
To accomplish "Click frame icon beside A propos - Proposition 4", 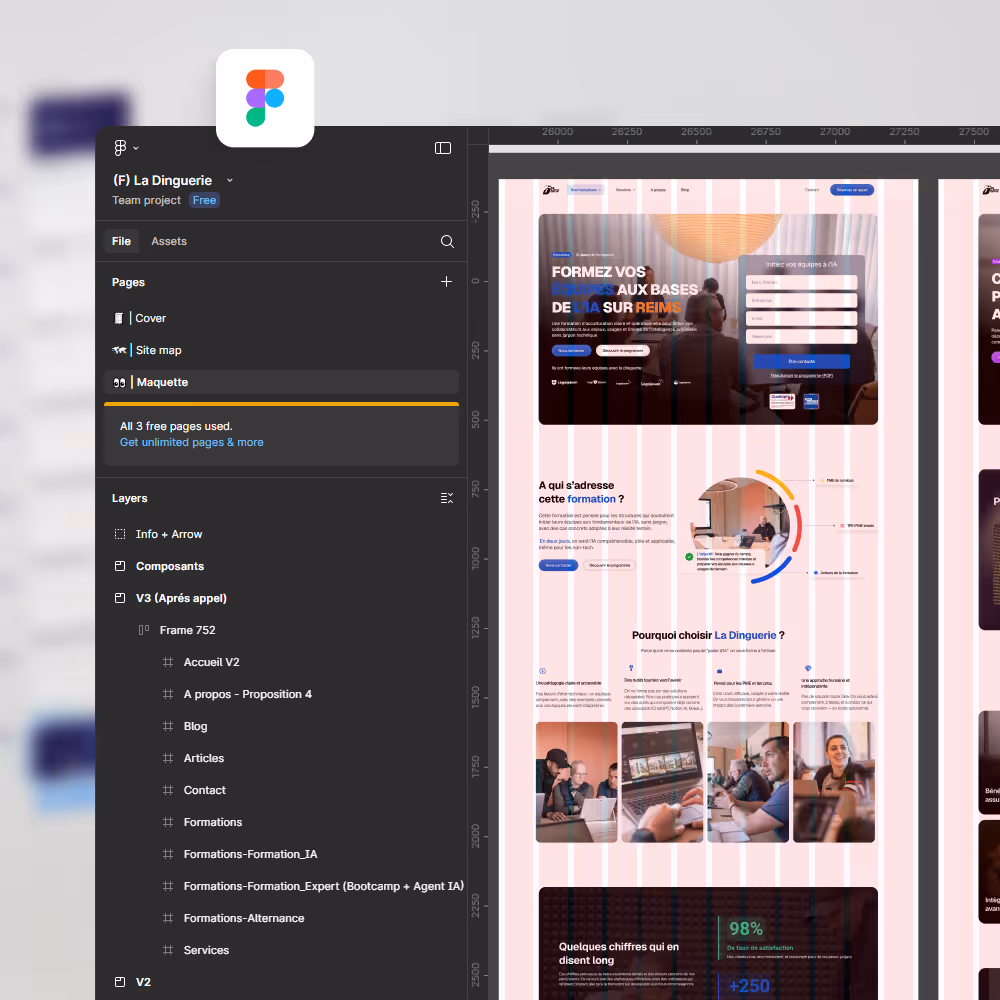I will pos(168,694).
